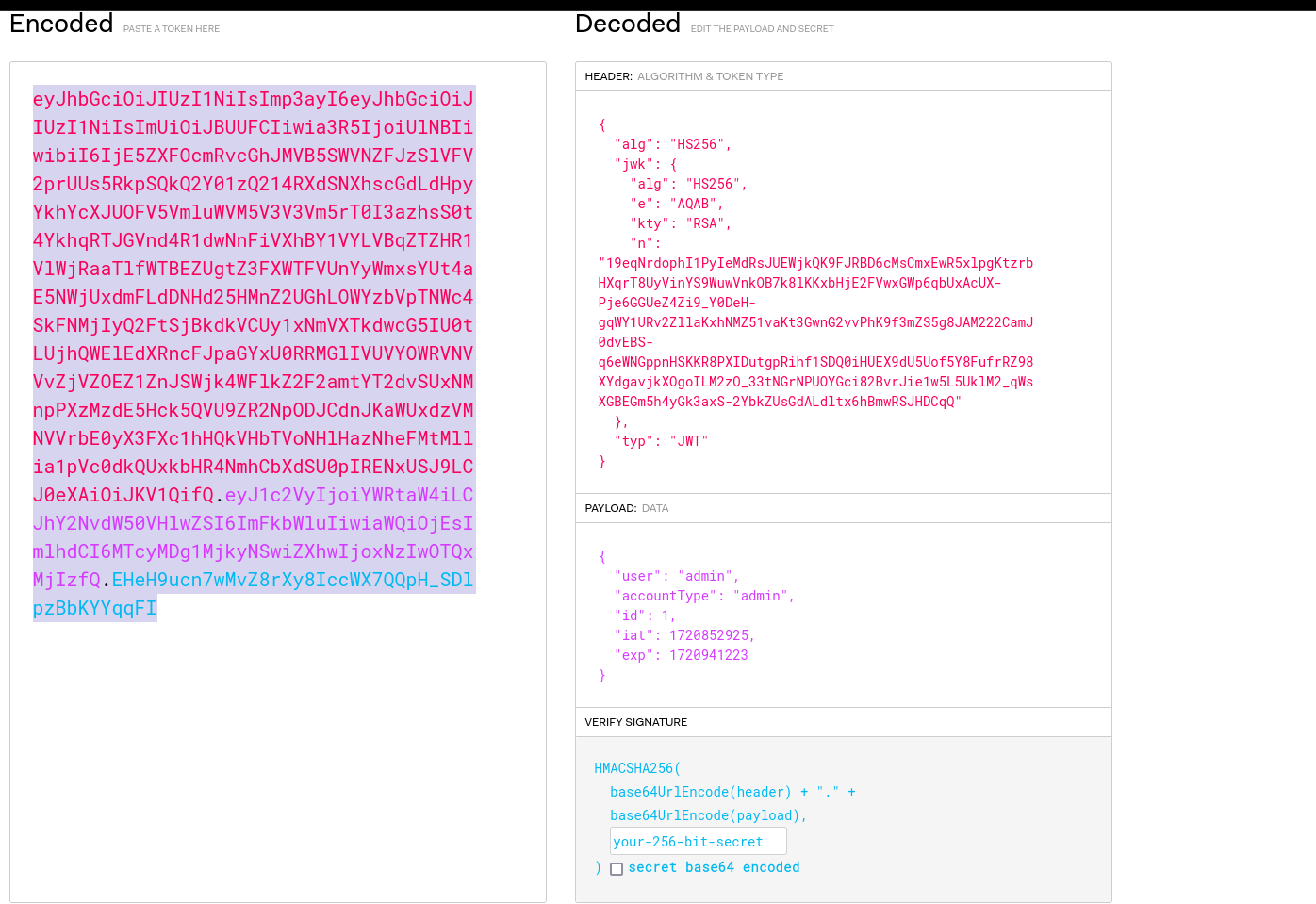Screen dimensions: 1316x904
Task: Click the "VERIFY SIGNATURE" section header
Action: 635,722
